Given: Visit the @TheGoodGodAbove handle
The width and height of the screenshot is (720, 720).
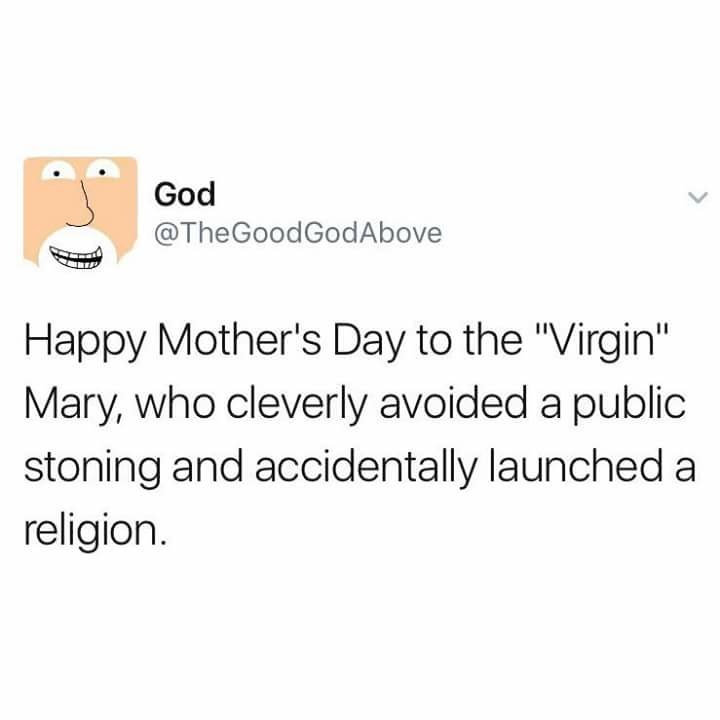Looking at the screenshot, I should coord(298,233).
